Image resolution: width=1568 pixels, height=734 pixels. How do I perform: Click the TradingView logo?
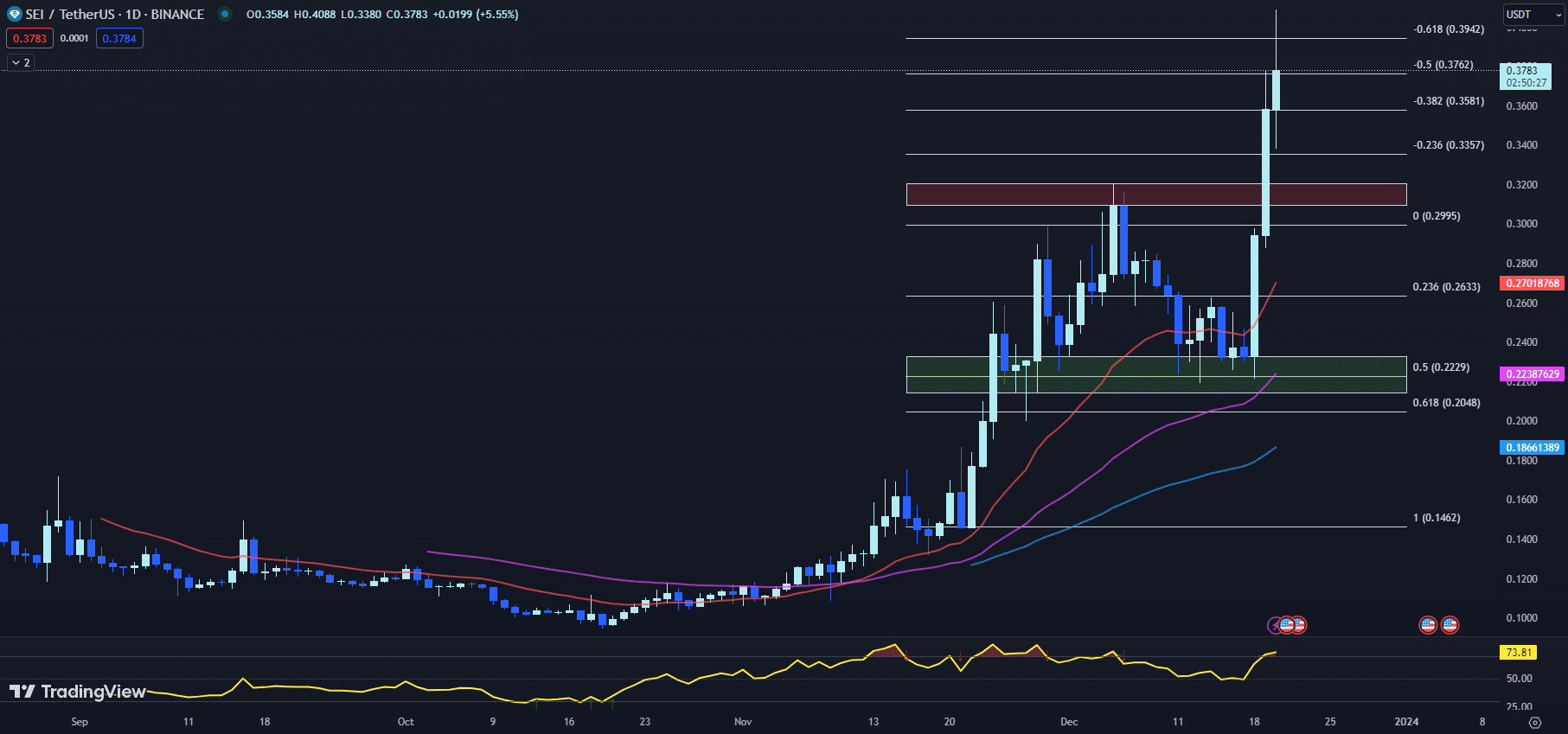pyautogui.click(x=78, y=692)
